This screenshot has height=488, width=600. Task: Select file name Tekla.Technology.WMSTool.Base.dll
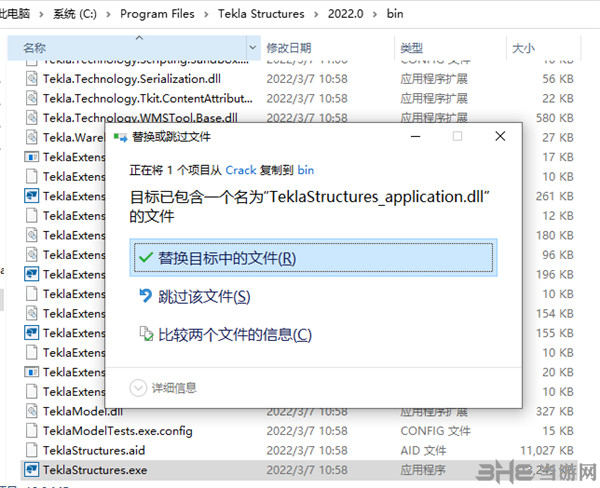(x=140, y=118)
